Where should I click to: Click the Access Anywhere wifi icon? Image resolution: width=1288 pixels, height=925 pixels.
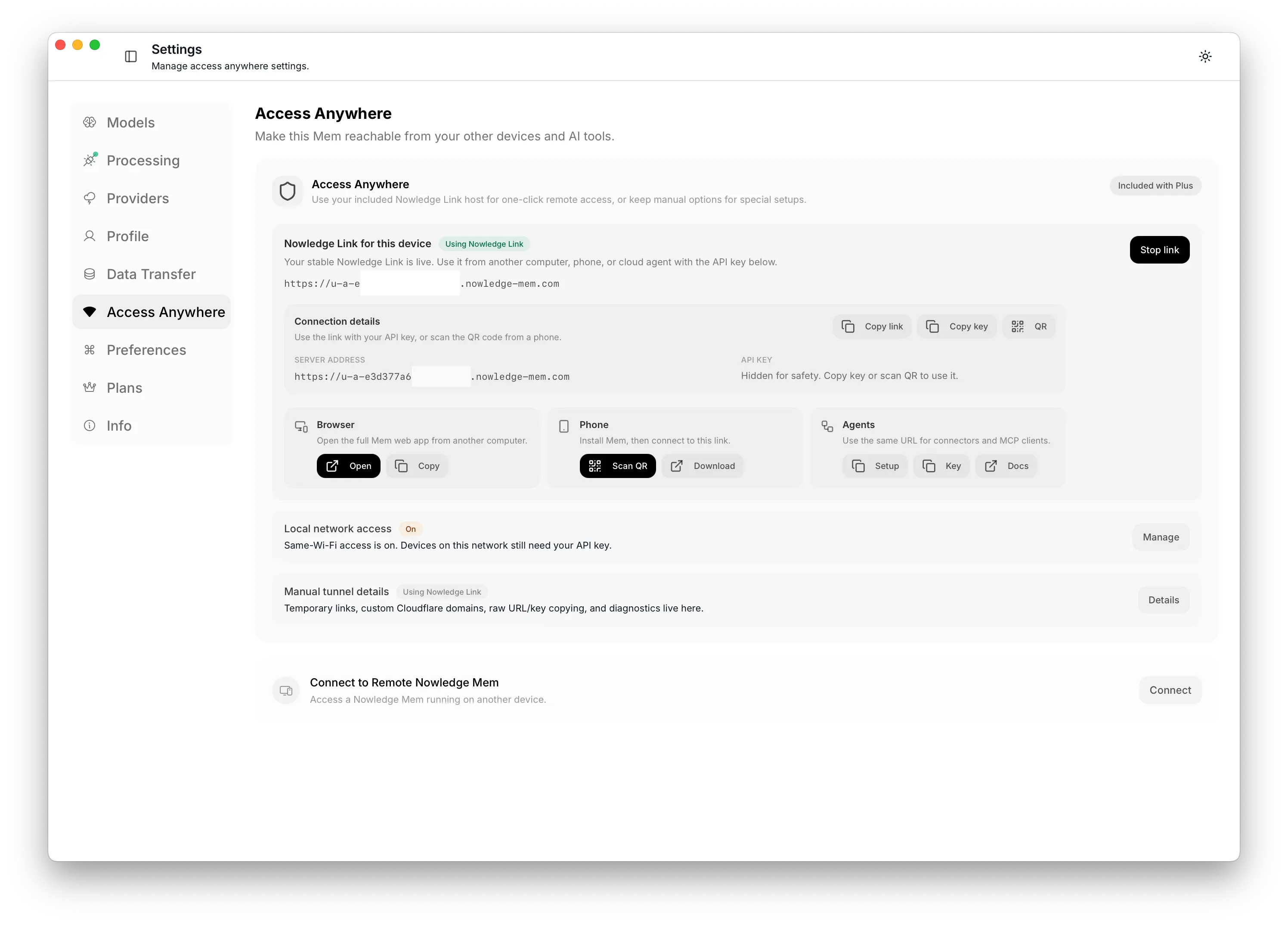90,312
